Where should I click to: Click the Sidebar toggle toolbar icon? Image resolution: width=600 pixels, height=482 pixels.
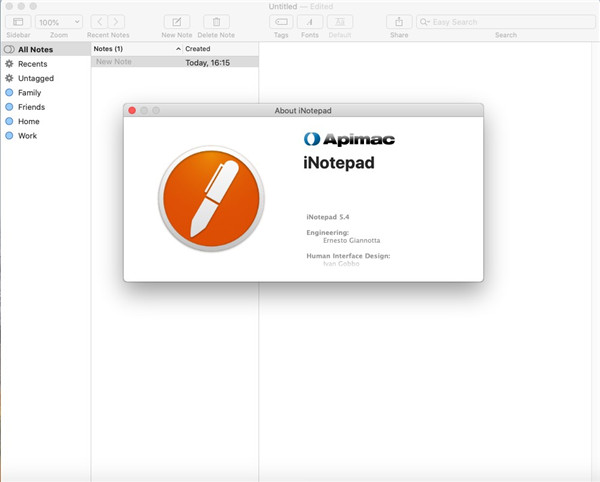click(x=18, y=21)
